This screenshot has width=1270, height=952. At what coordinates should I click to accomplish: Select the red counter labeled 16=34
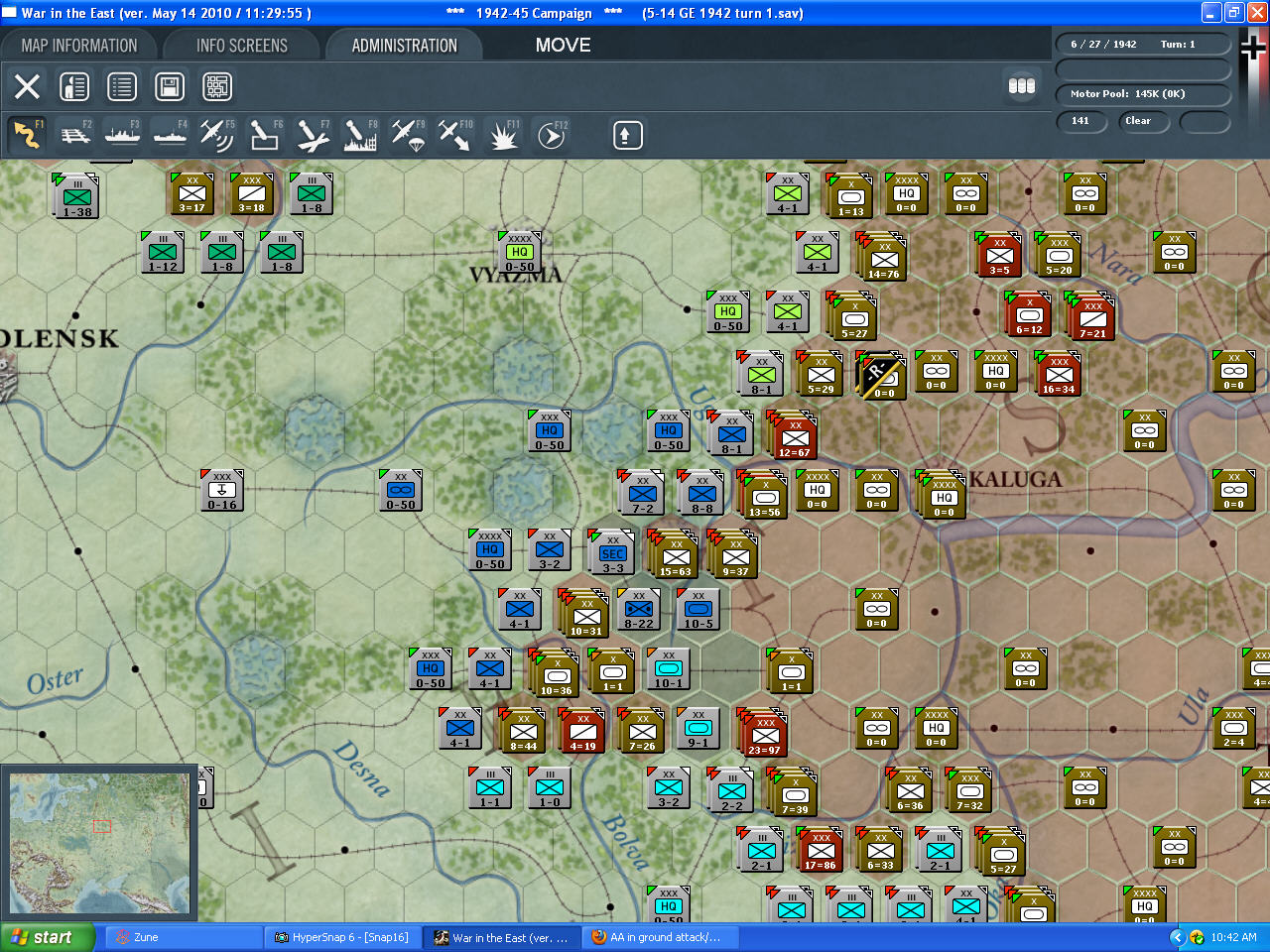point(1058,373)
